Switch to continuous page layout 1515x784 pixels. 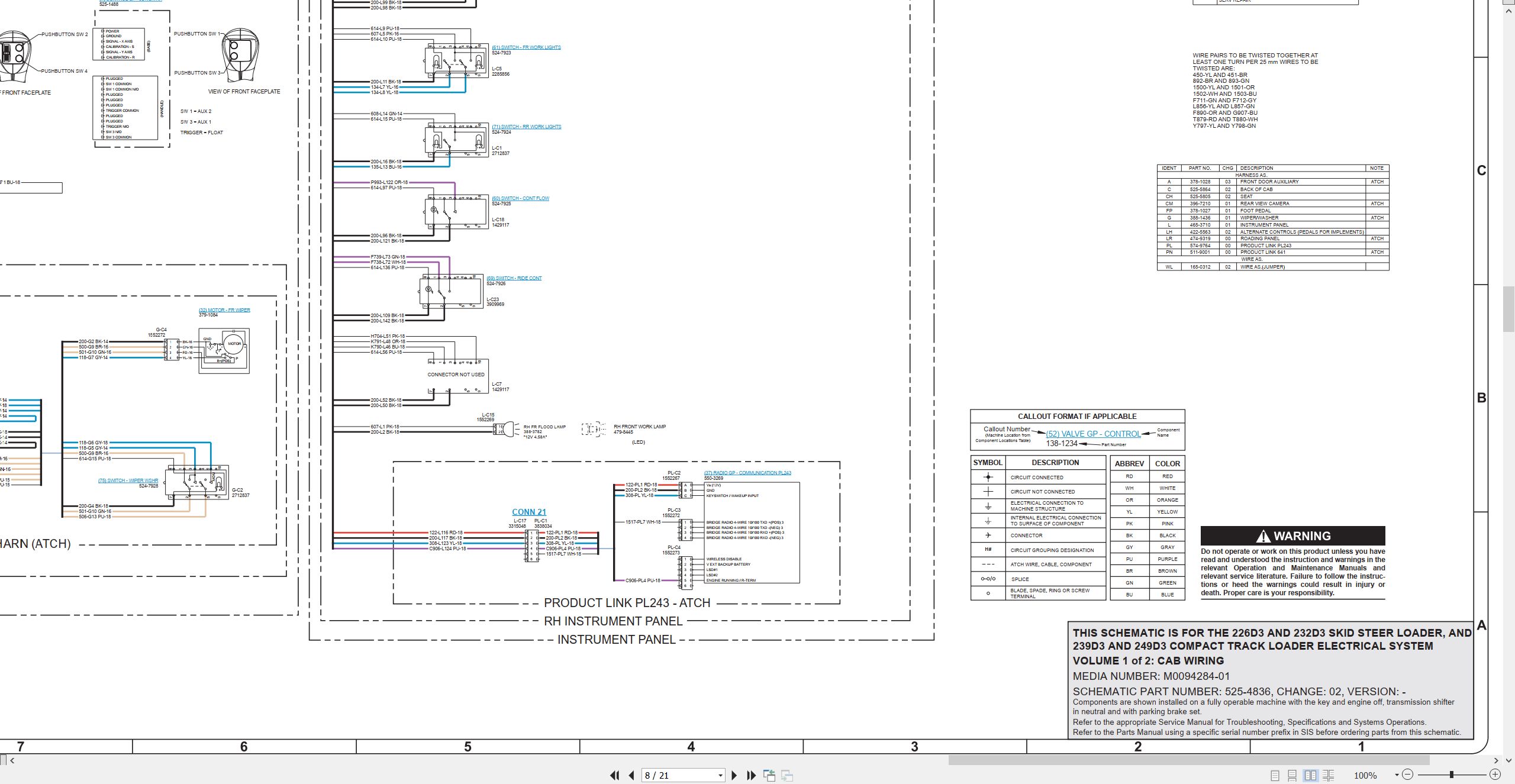pos(1292,775)
